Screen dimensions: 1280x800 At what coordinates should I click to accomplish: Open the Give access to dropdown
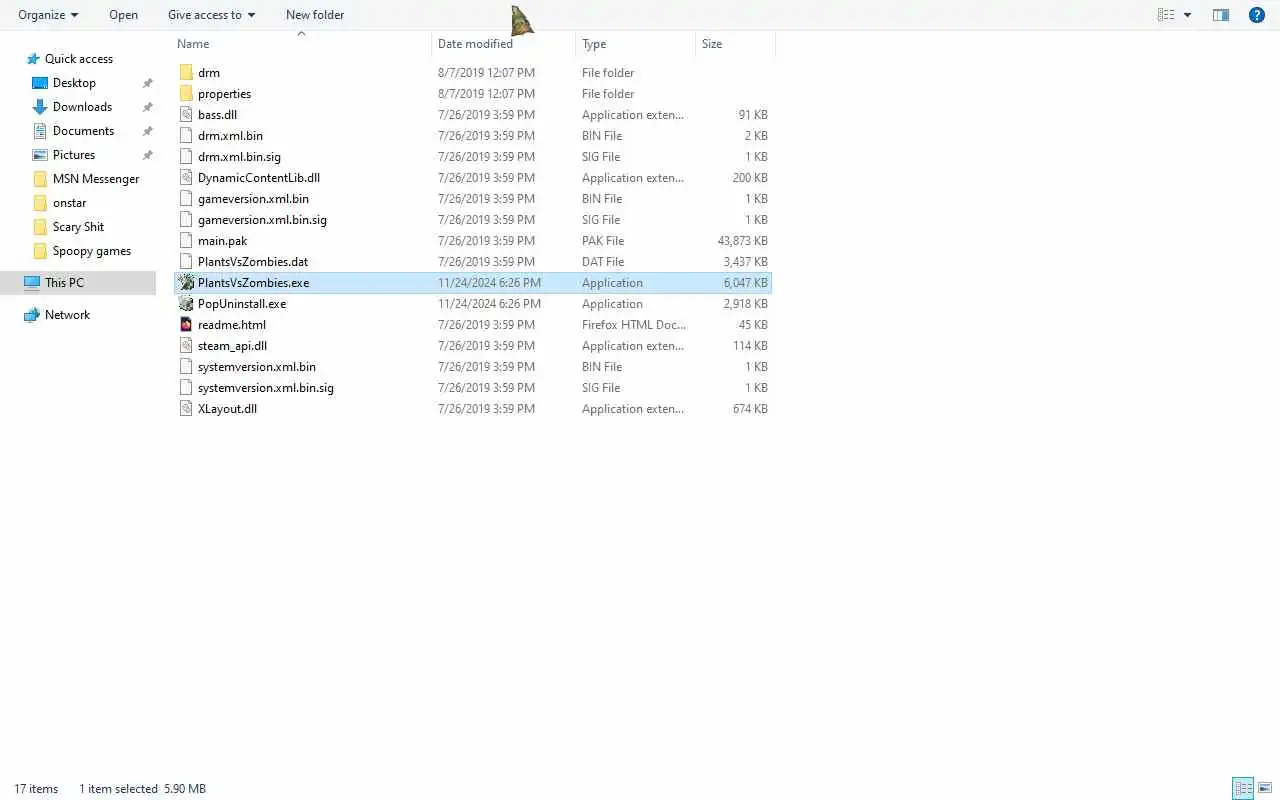point(211,15)
